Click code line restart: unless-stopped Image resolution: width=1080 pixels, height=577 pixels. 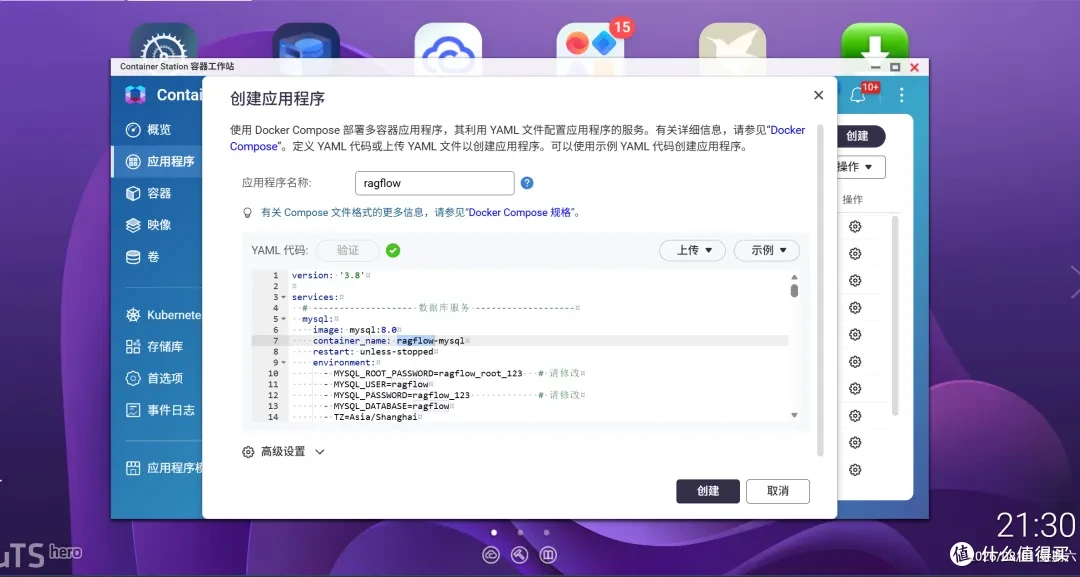click(373, 352)
